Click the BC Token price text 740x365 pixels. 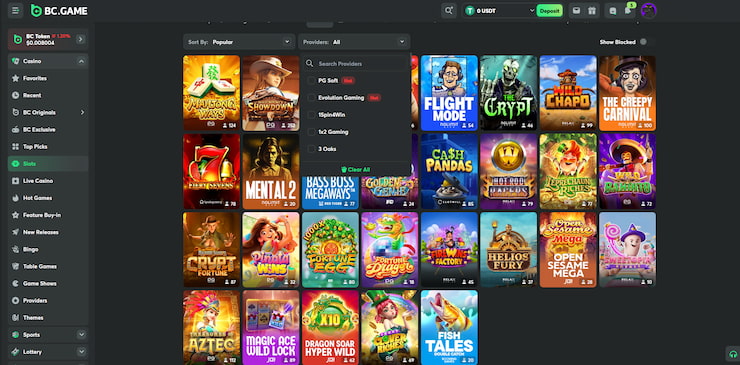point(41,42)
